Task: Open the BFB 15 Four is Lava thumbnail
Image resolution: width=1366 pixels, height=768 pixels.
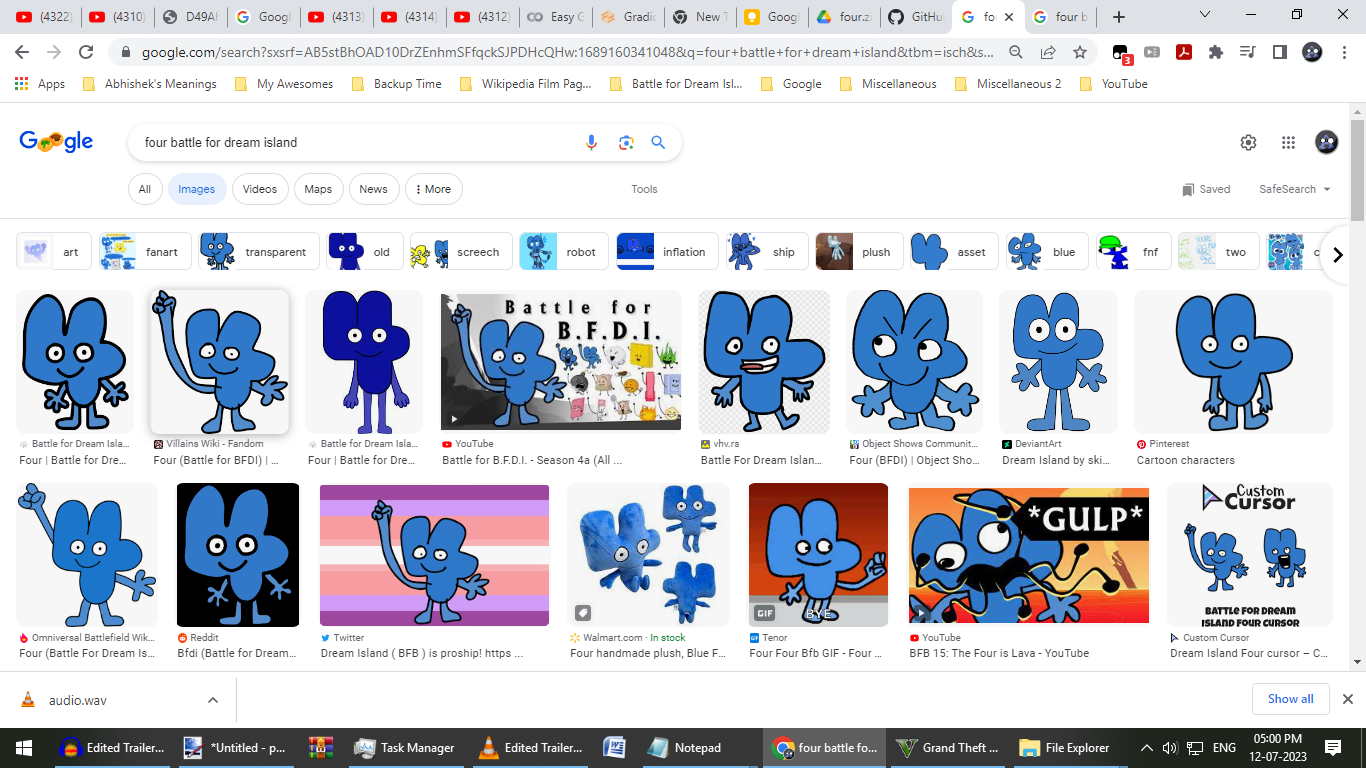Action: pyautogui.click(x=1029, y=555)
